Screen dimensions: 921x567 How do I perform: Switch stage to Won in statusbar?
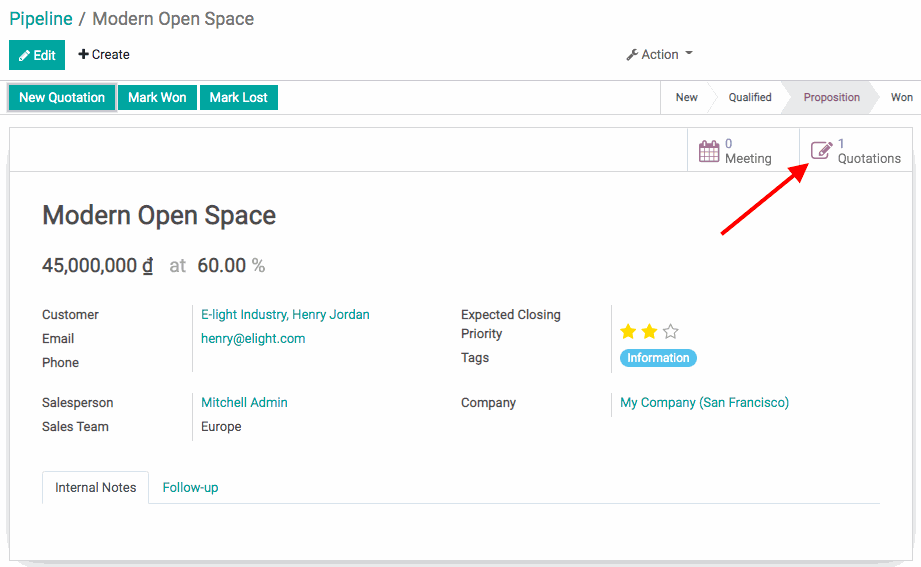click(901, 97)
